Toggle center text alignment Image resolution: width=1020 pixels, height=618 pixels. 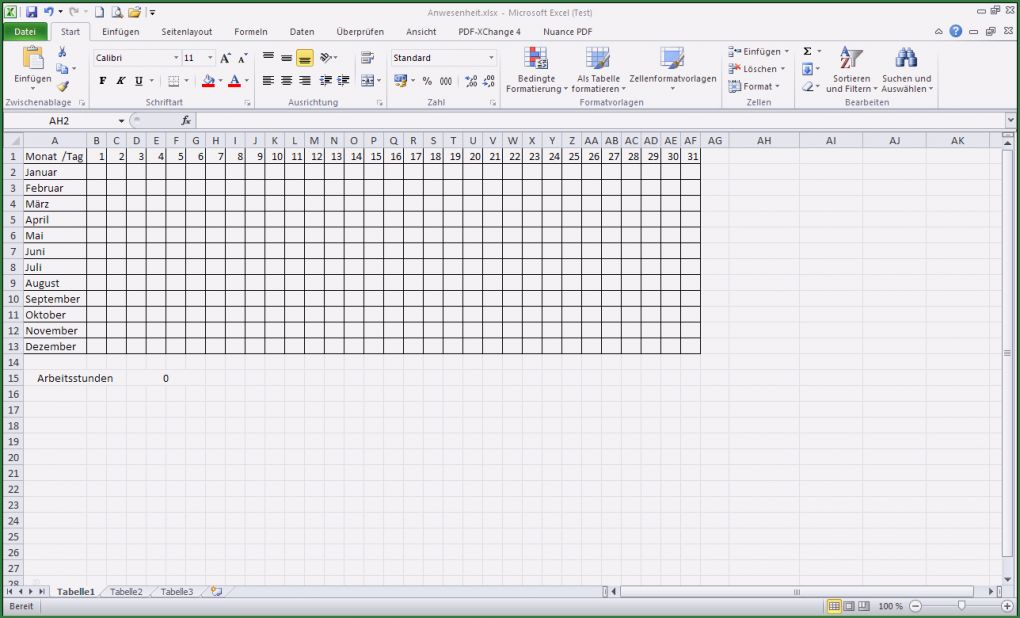coord(287,81)
